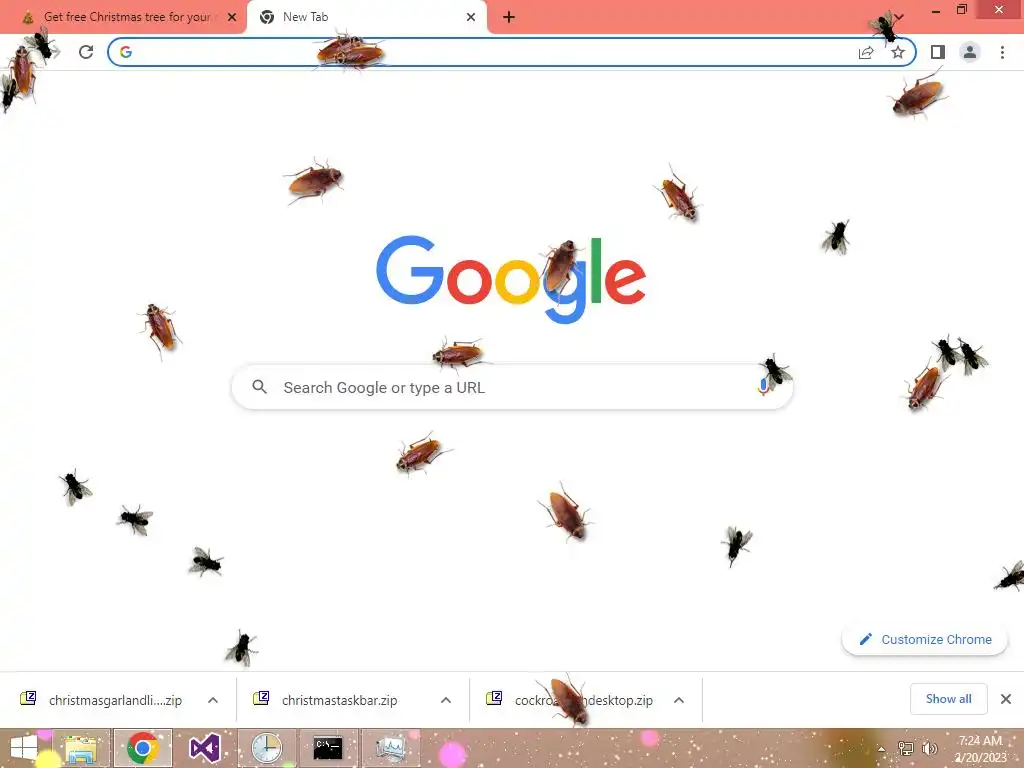1024x768 pixels.
Task: Expand options for cockroach desktop zip download
Action: 679,700
